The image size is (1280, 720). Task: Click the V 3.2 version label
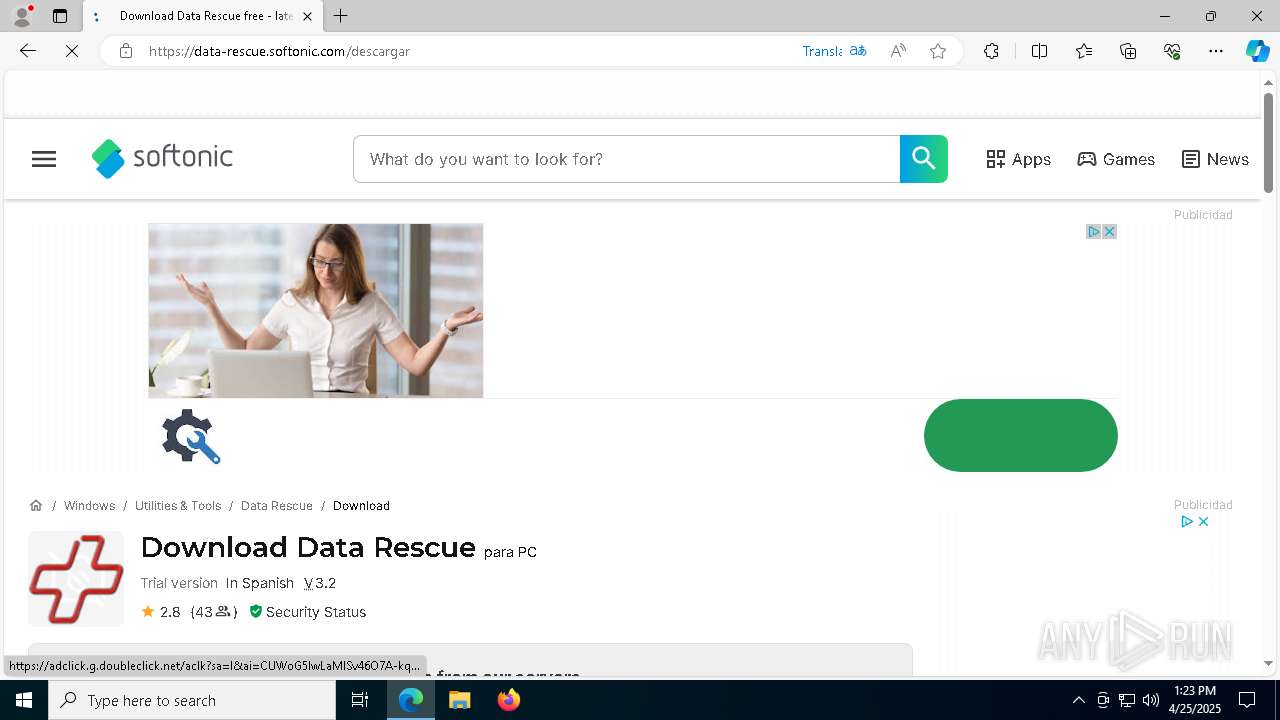(x=320, y=583)
